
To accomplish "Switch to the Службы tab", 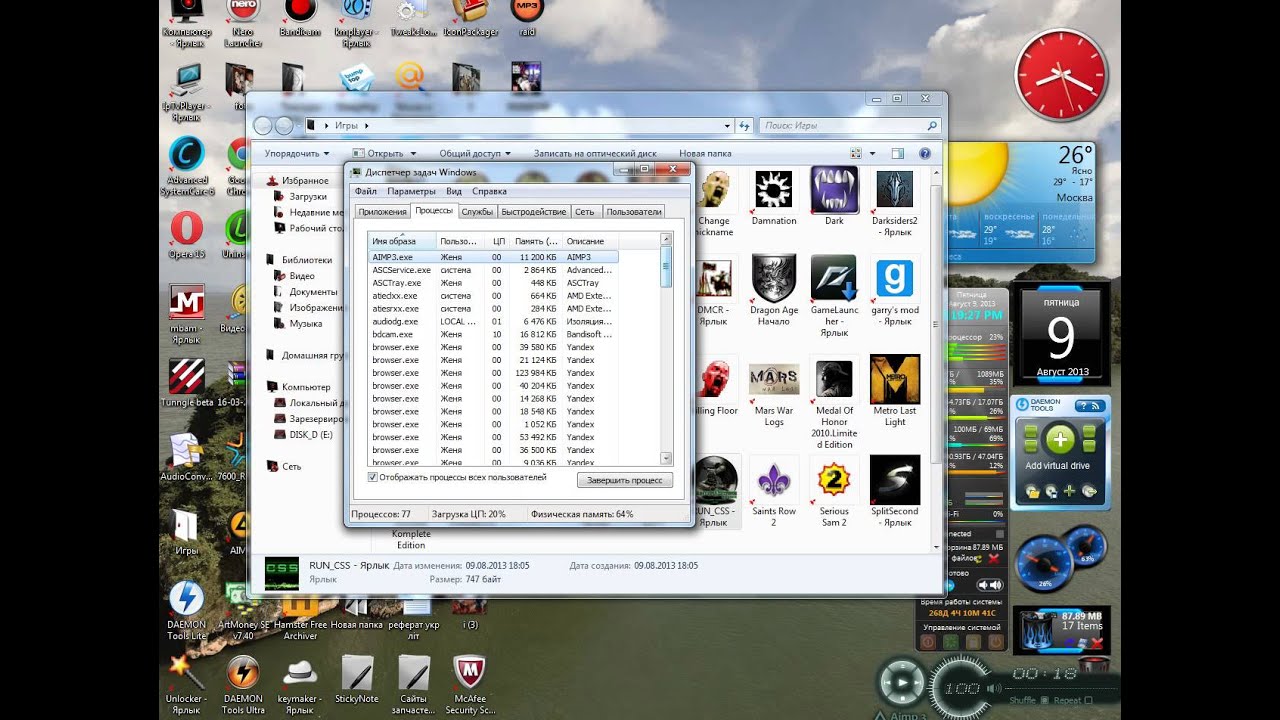I will [477, 212].
